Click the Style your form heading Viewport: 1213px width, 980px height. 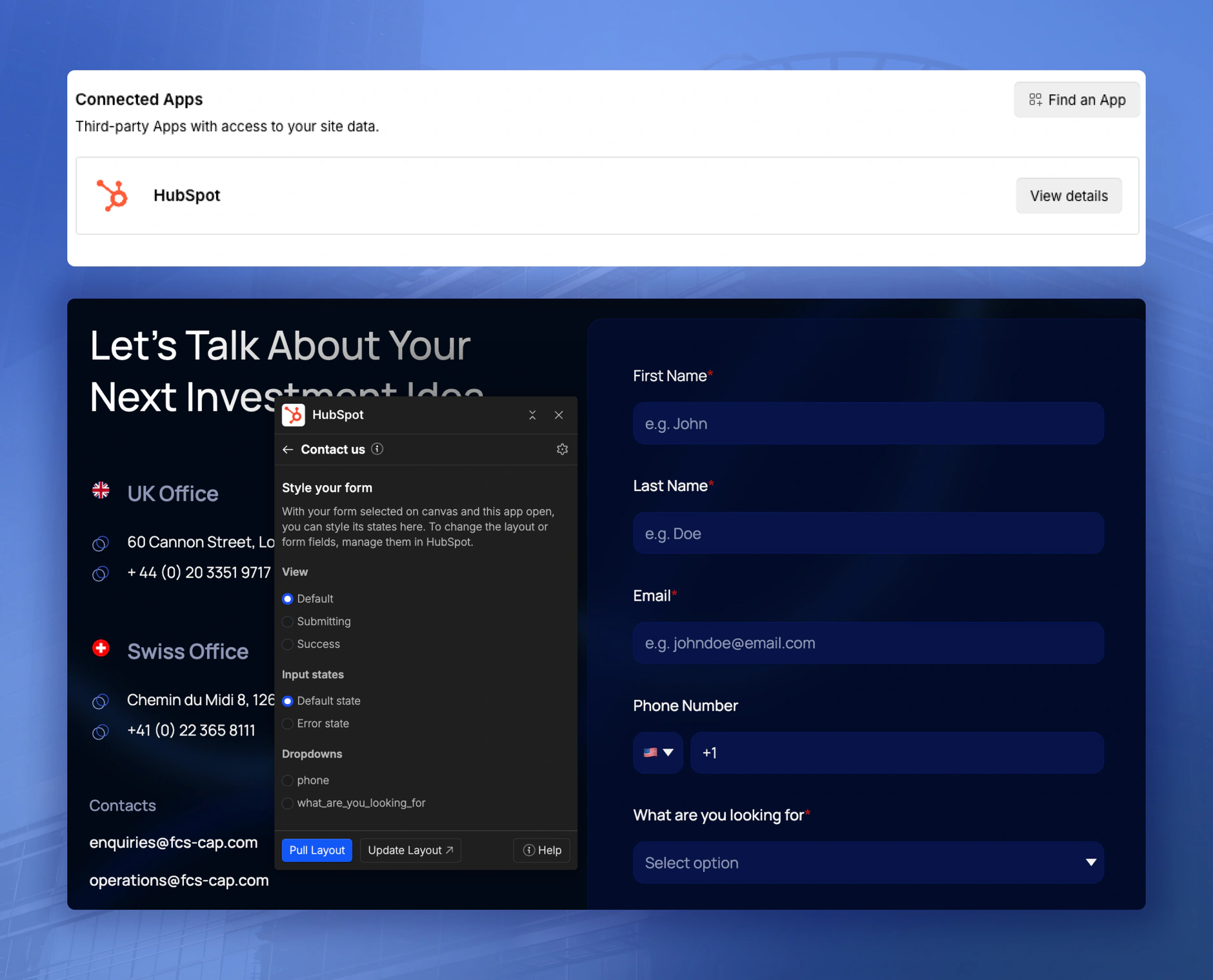[x=327, y=488]
